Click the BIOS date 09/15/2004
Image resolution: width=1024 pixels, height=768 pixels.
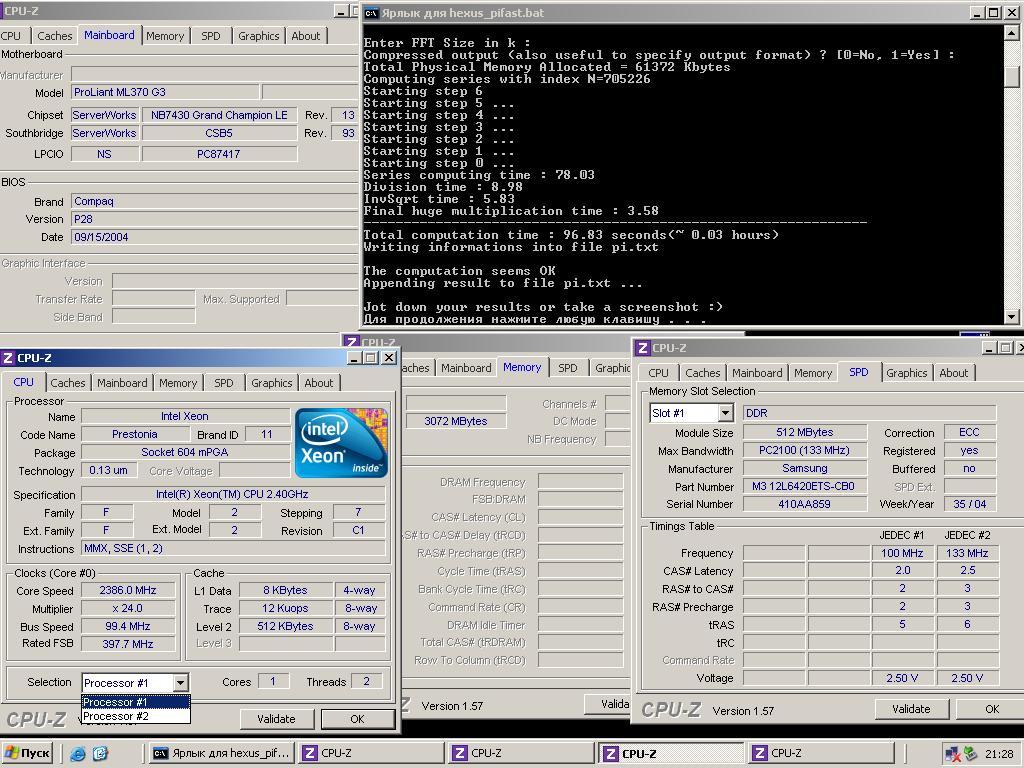[214, 237]
